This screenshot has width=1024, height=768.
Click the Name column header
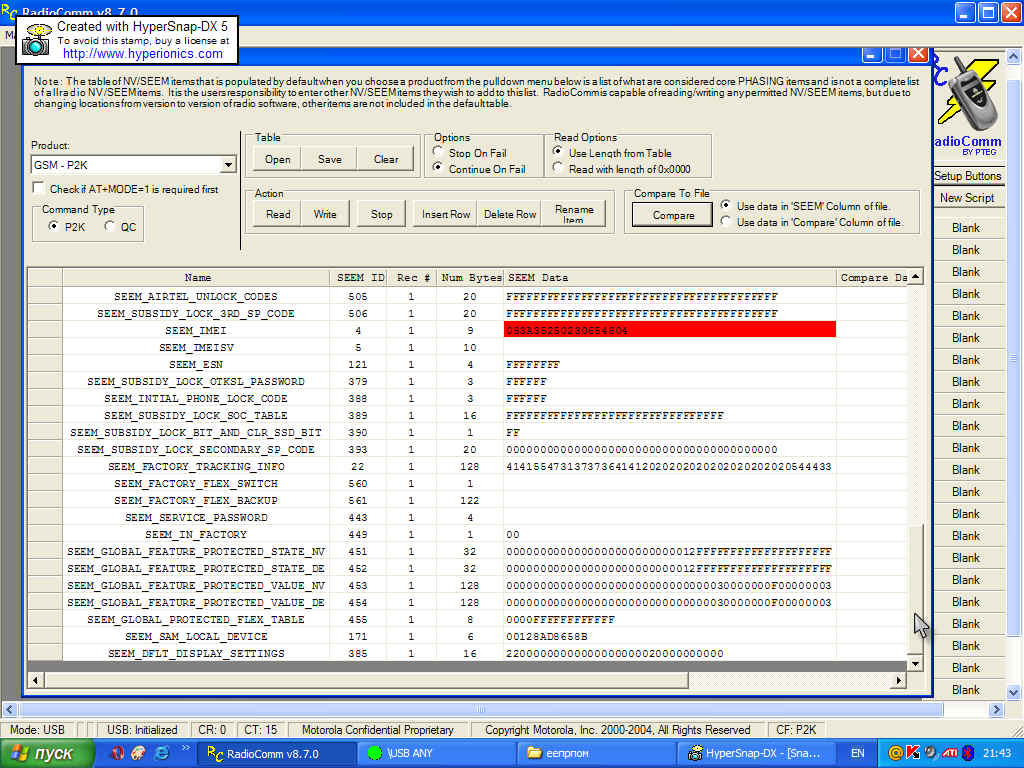coord(197,278)
